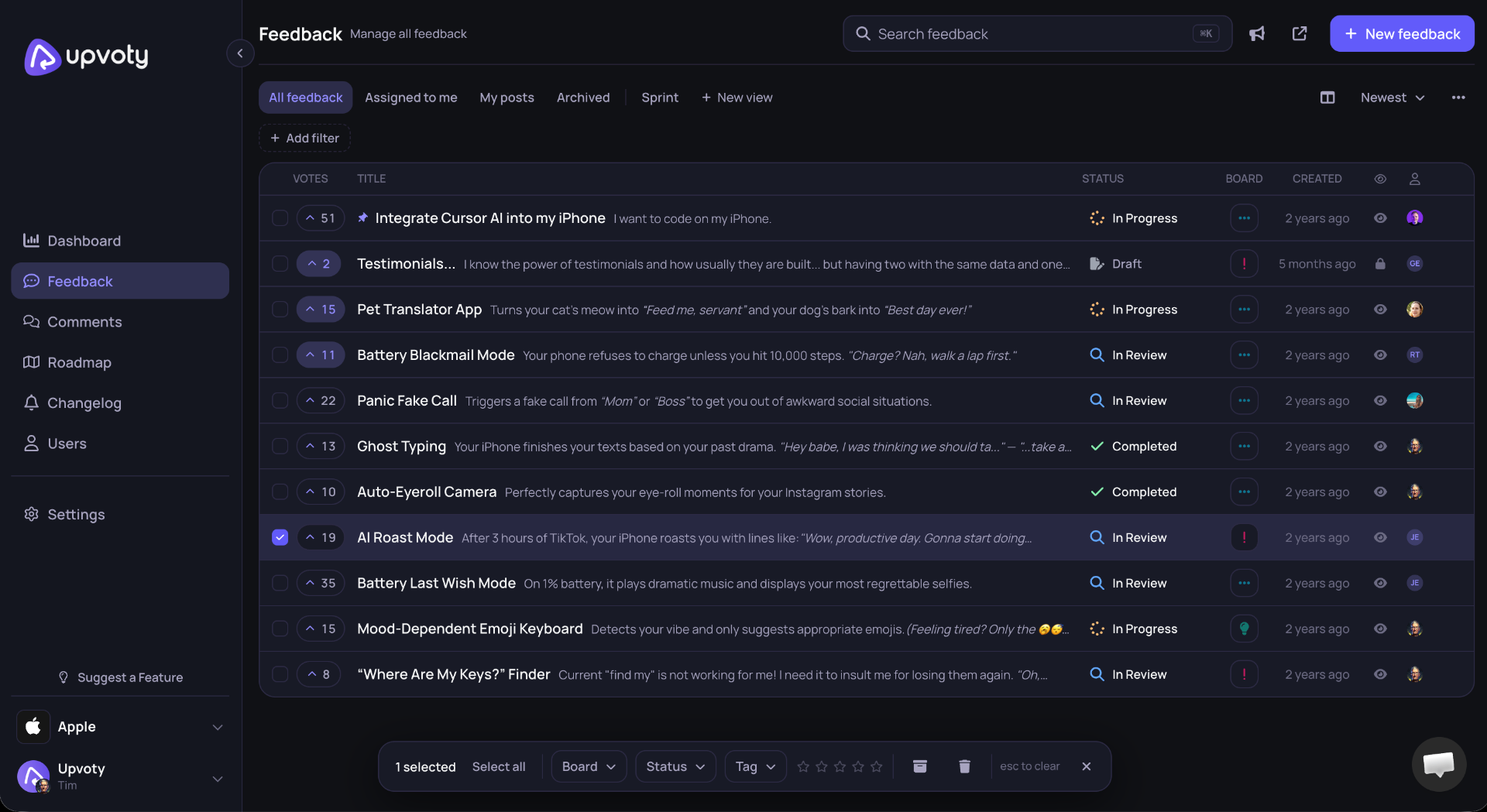This screenshot has width=1487, height=812.
Task: Open the chat support bubble
Action: point(1439,764)
